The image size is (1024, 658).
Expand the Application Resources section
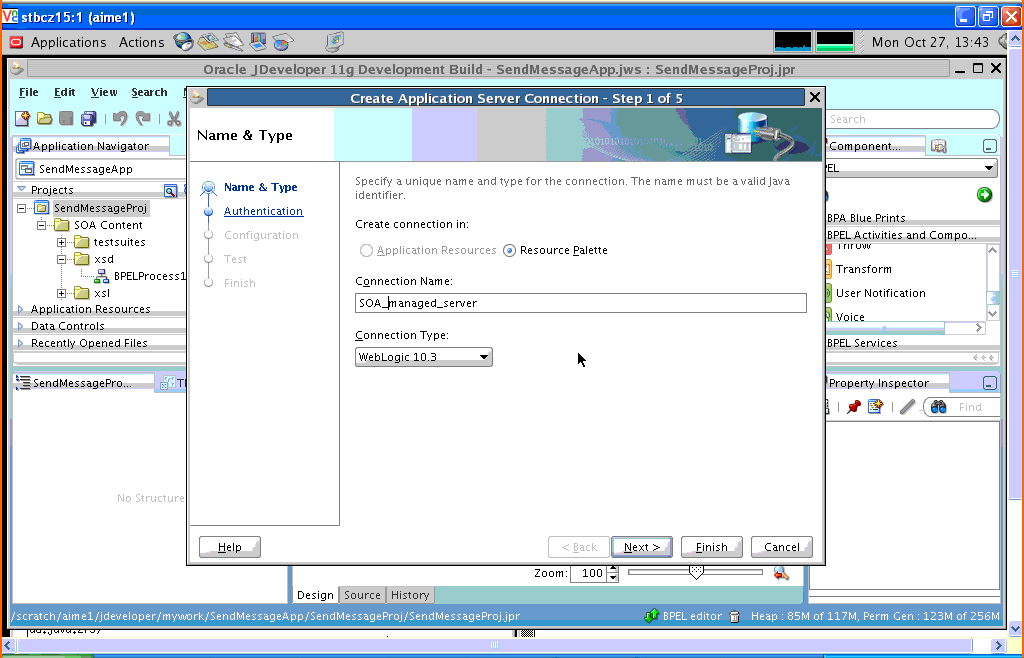click(20, 309)
